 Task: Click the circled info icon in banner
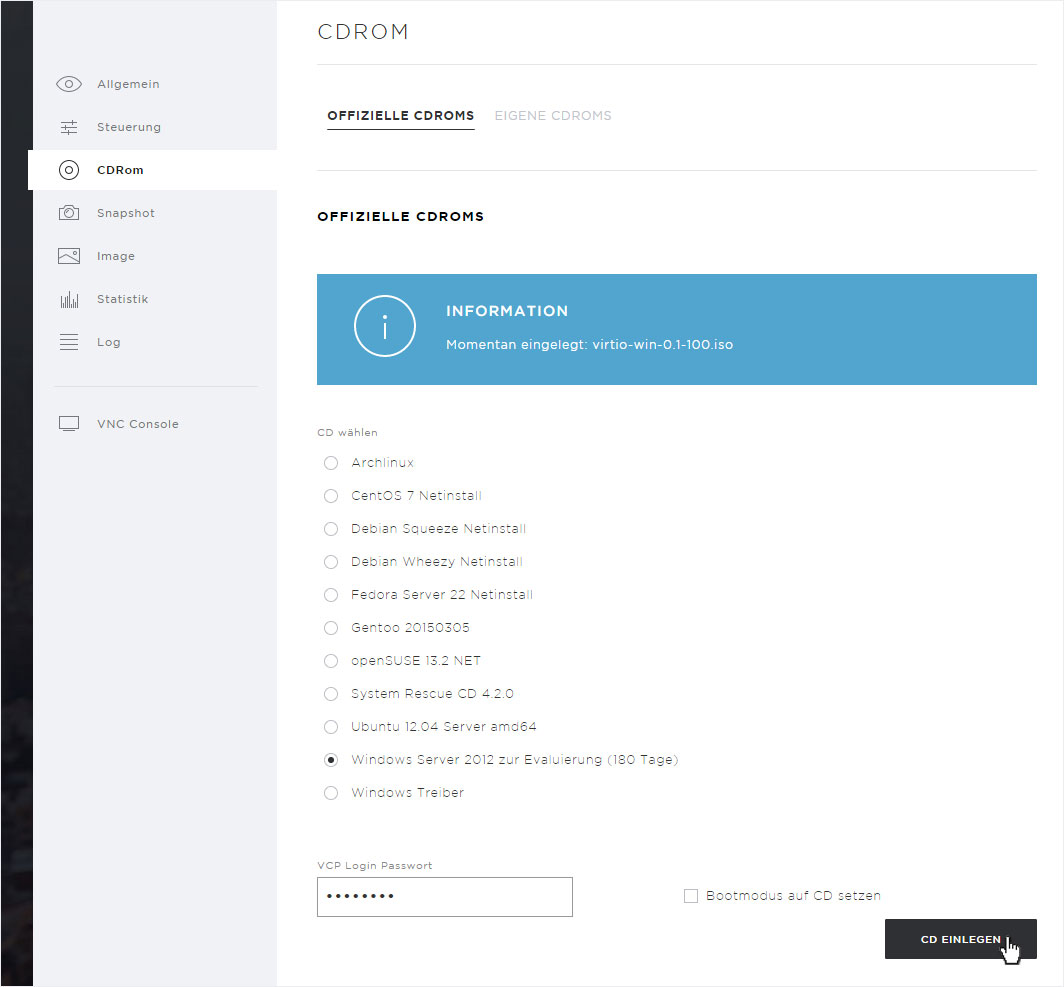384,326
